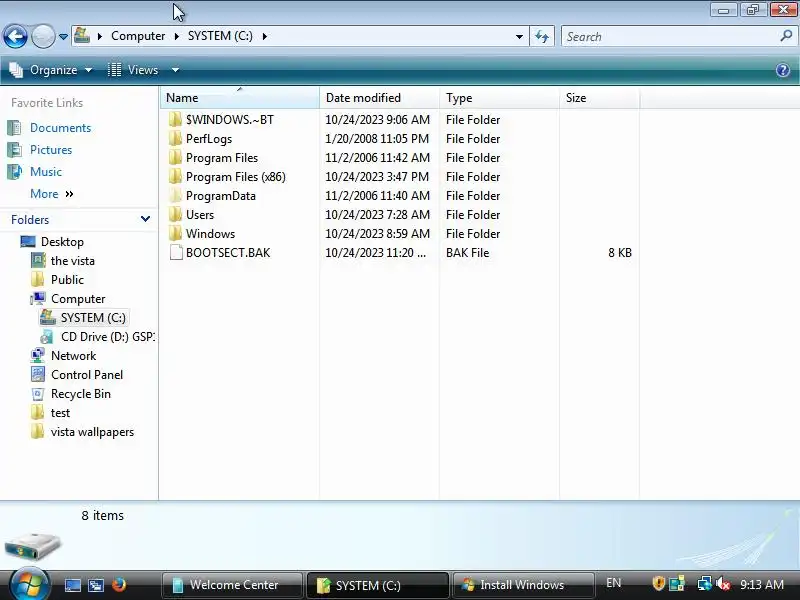Launch Firefox from Quick Launch

[x=119, y=584]
